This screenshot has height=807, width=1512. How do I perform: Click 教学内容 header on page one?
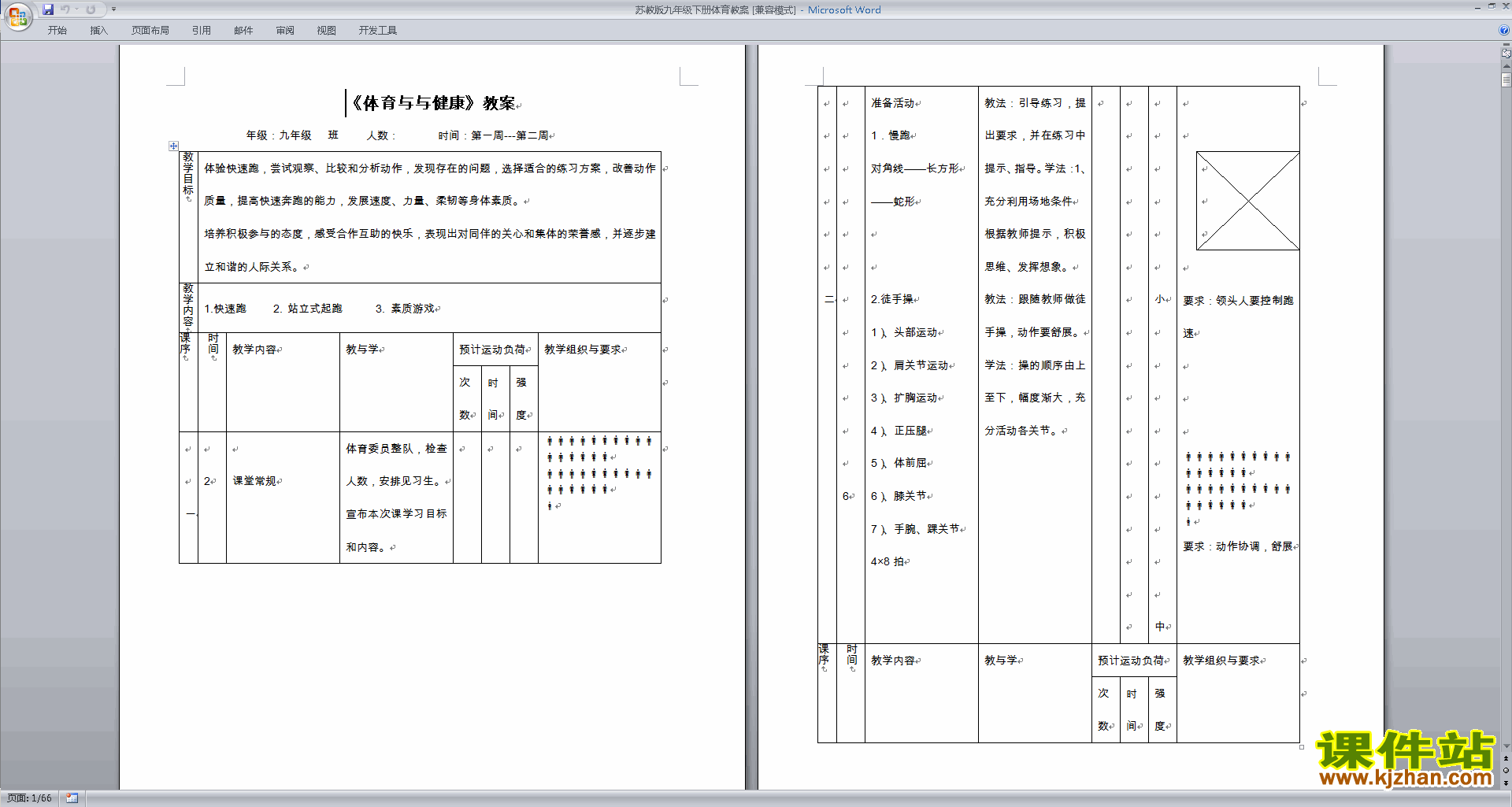pyautogui.click(x=254, y=350)
